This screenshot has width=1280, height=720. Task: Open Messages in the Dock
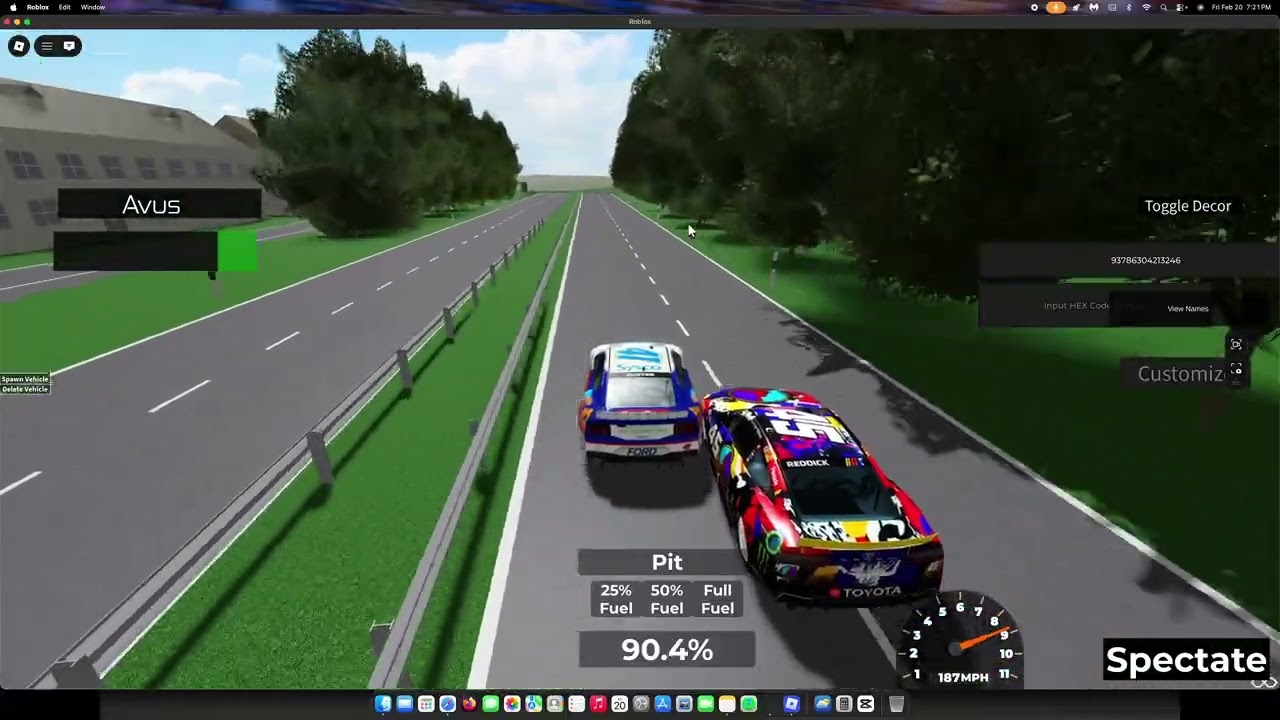pyautogui.click(x=490, y=704)
